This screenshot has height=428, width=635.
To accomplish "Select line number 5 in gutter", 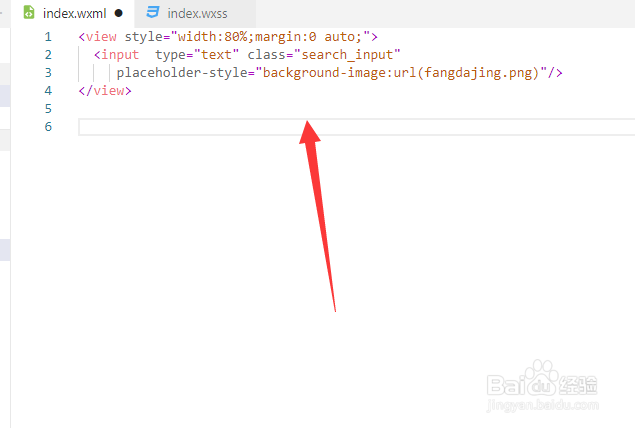I will pos(48,109).
